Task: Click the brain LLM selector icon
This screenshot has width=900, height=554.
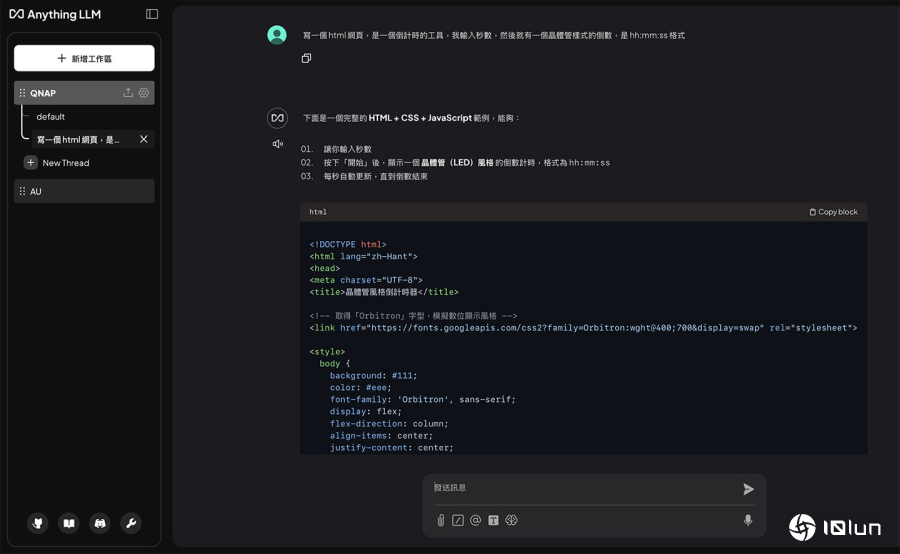Action: point(511,520)
